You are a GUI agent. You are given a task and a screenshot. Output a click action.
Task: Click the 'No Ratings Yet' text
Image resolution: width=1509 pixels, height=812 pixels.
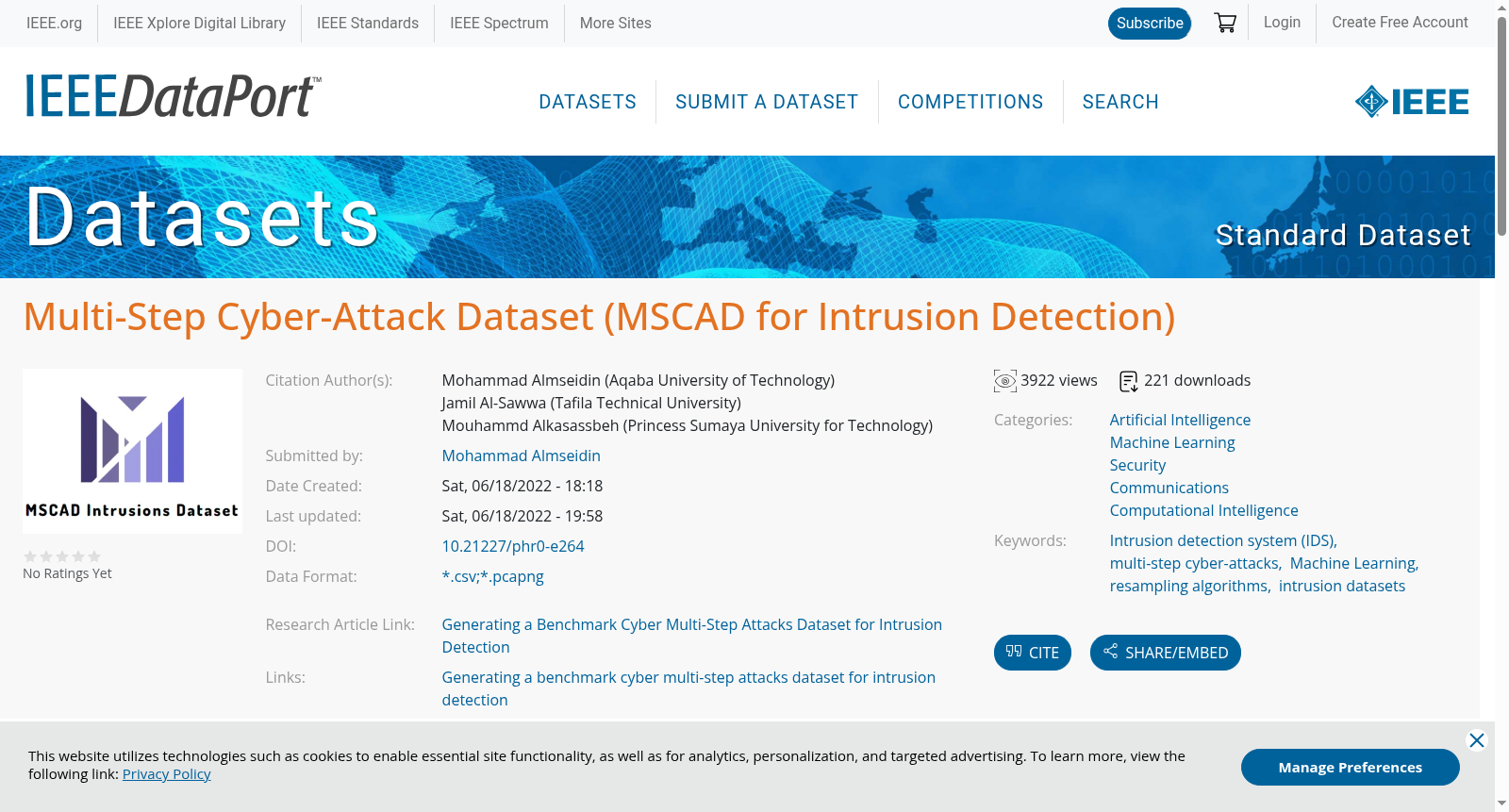(x=67, y=573)
